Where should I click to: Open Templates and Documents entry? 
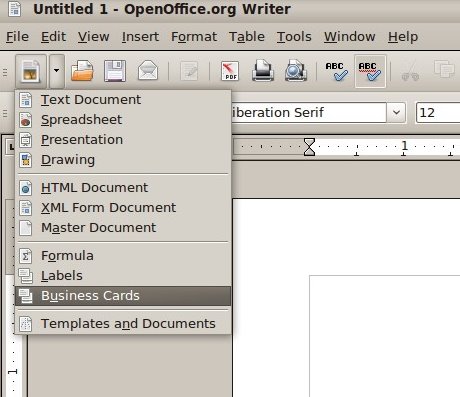(123, 324)
